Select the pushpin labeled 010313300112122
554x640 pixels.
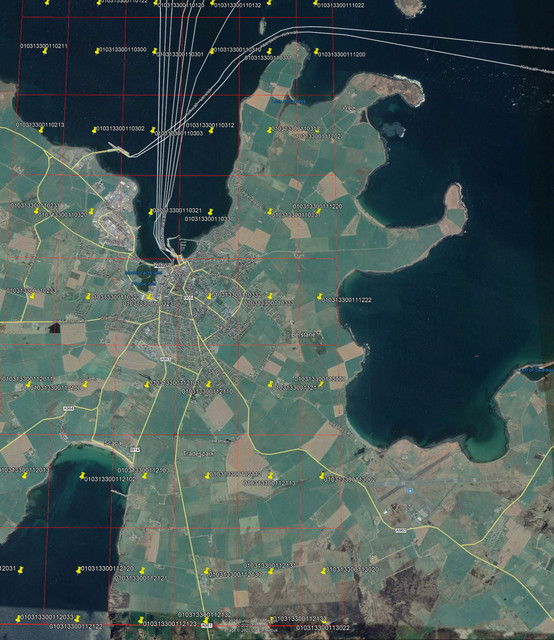click(x=78, y=619)
